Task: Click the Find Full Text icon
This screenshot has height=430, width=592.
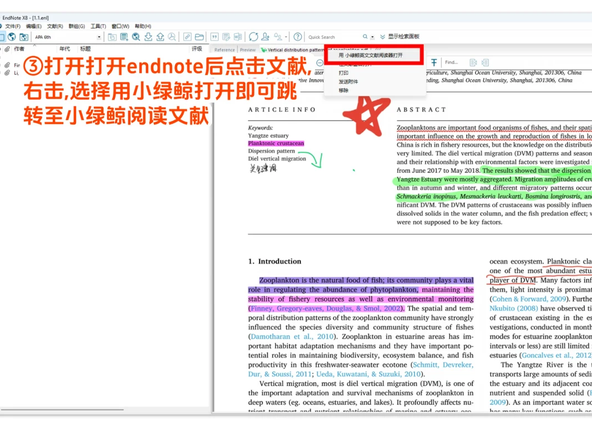Action: [x=172, y=37]
